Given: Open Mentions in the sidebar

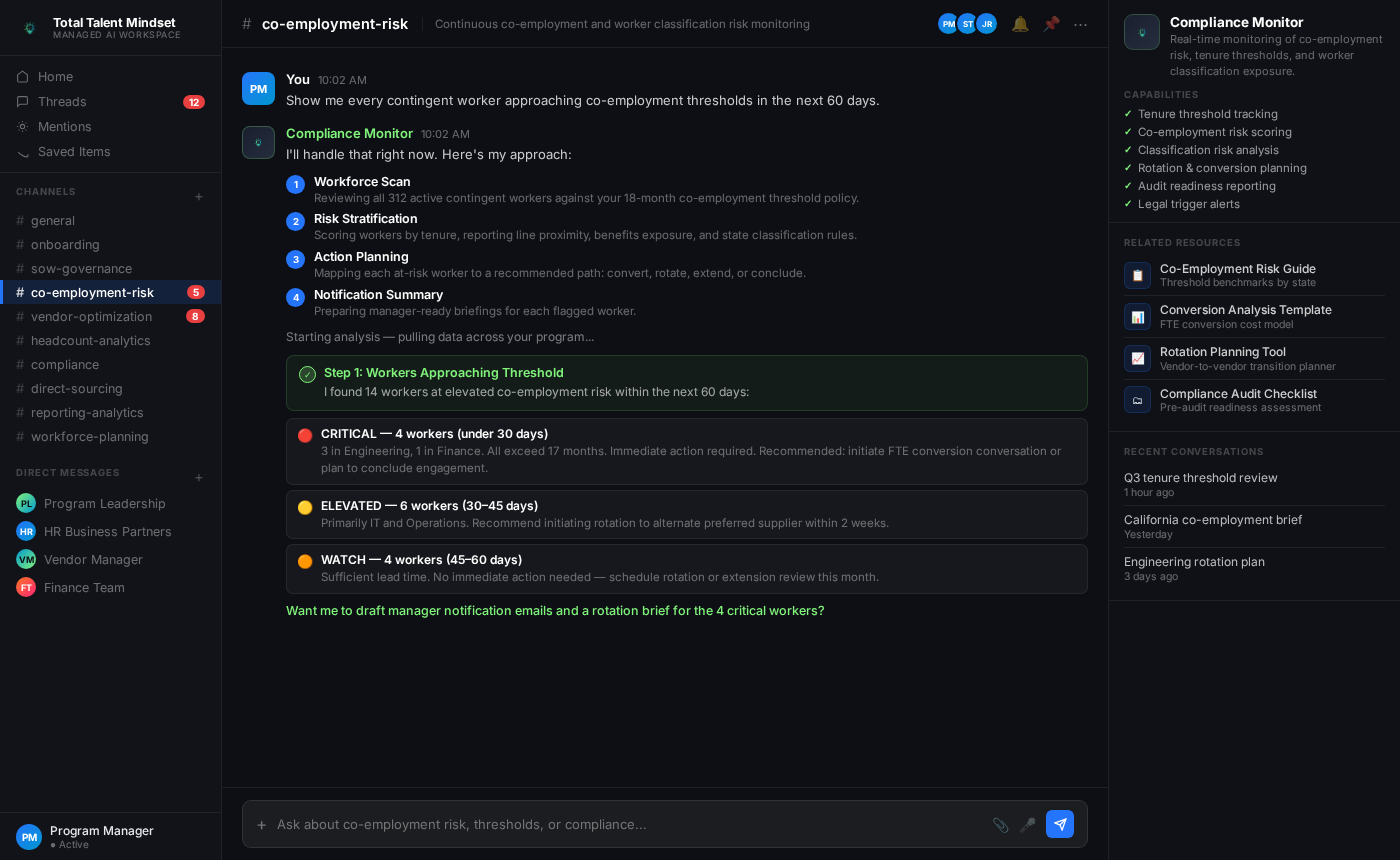Looking at the screenshot, I should [110, 126].
